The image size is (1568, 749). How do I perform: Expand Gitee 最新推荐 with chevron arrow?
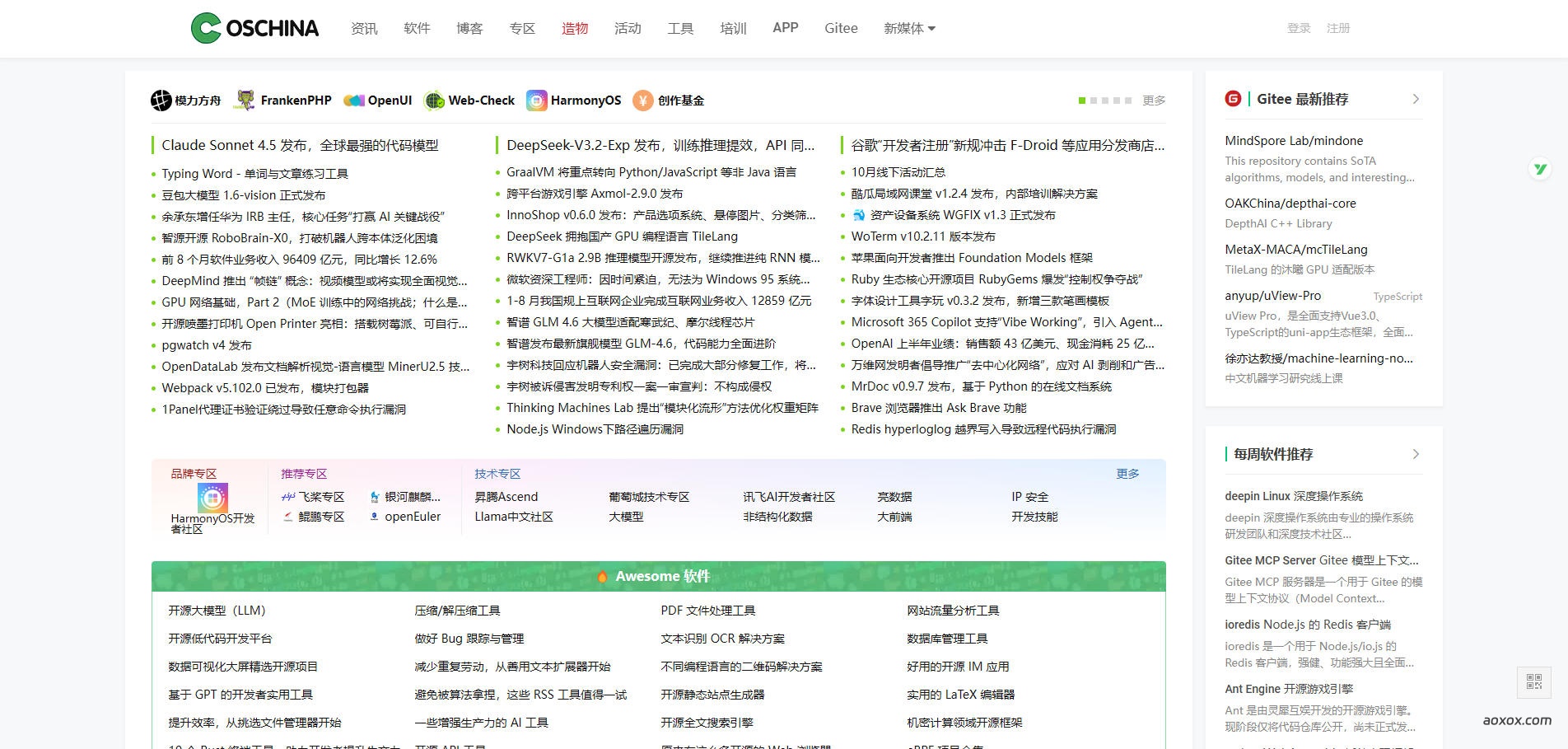[1416, 99]
